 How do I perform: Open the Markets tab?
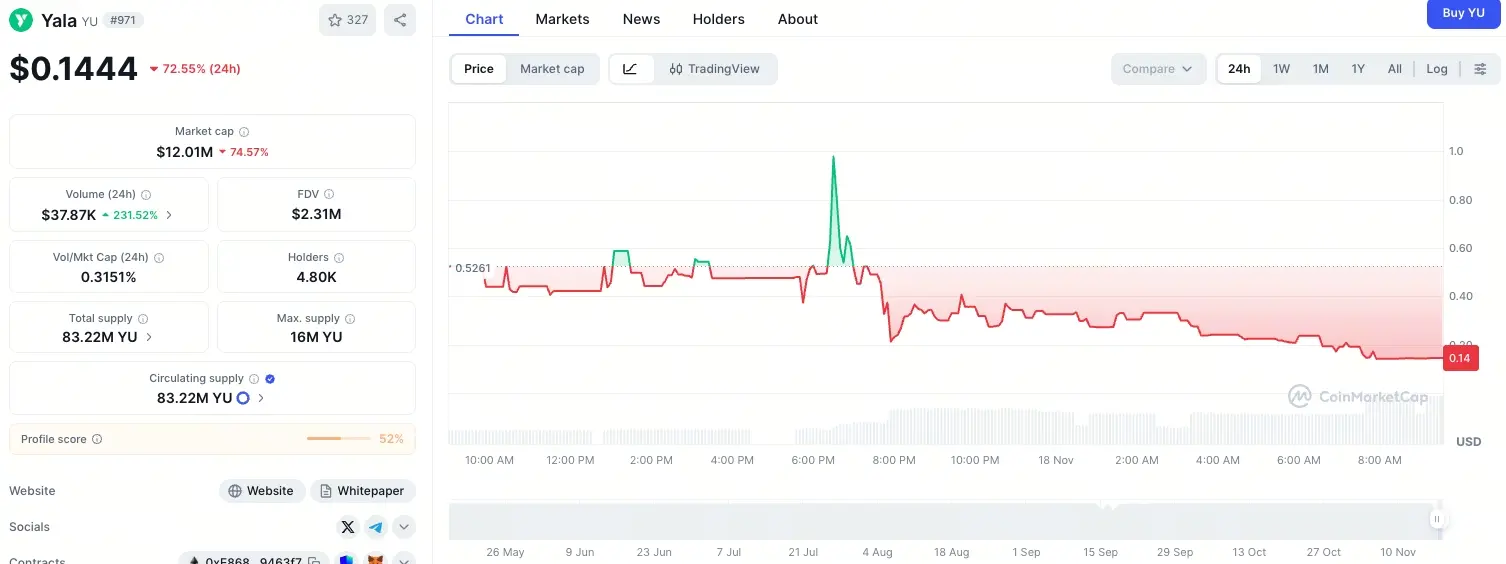pos(562,19)
